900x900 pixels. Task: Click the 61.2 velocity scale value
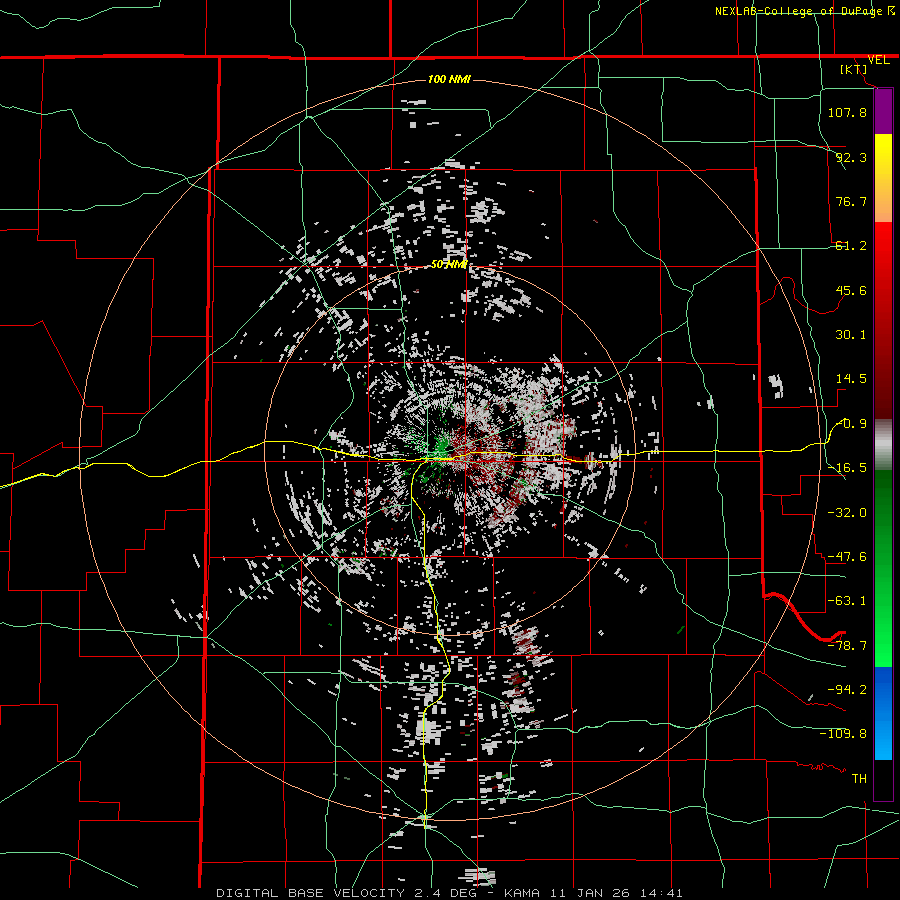coord(851,246)
